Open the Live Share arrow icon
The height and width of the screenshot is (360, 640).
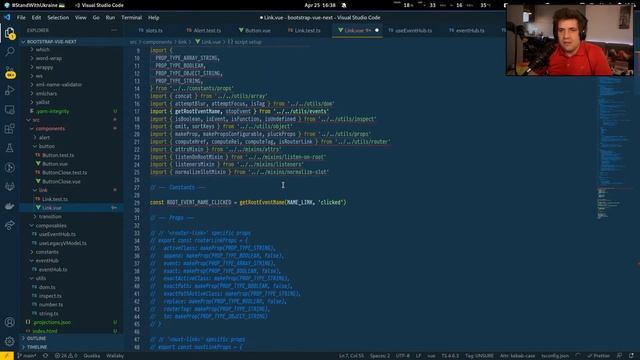[x=10, y=225]
